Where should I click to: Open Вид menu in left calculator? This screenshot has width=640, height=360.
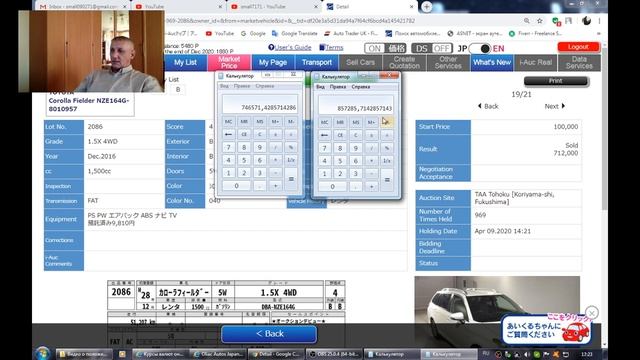click(224, 86)
